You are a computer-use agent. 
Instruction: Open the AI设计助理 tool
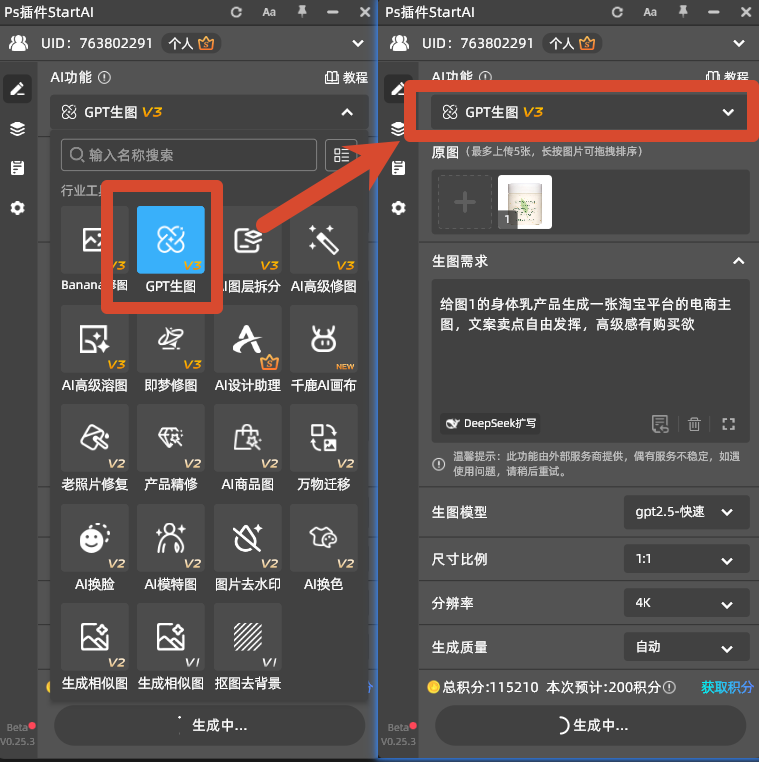pyautogui.click(x=247, y=339)
